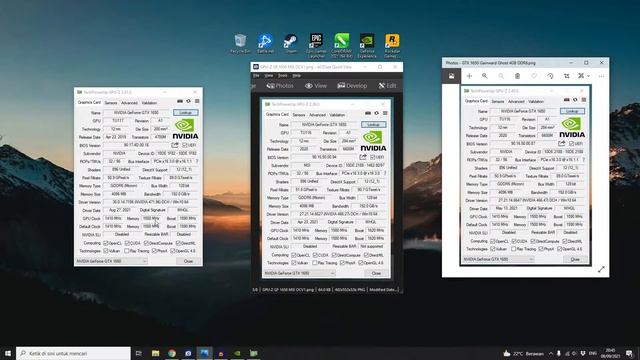Click the see-all-photos icon in Photos window
The width and height of the screenshot is (640, 360).
coord(451,76)
